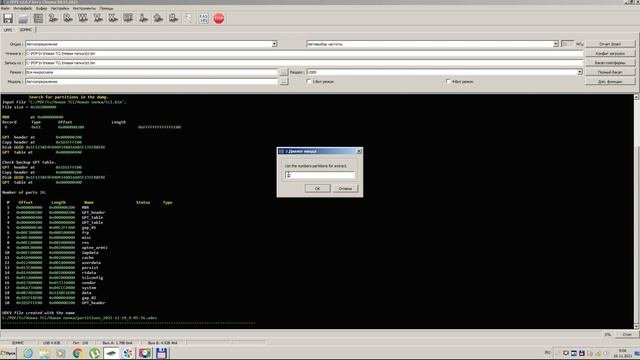
Task: Click the chip icon right of list icon
Action: tap(53, 18)
